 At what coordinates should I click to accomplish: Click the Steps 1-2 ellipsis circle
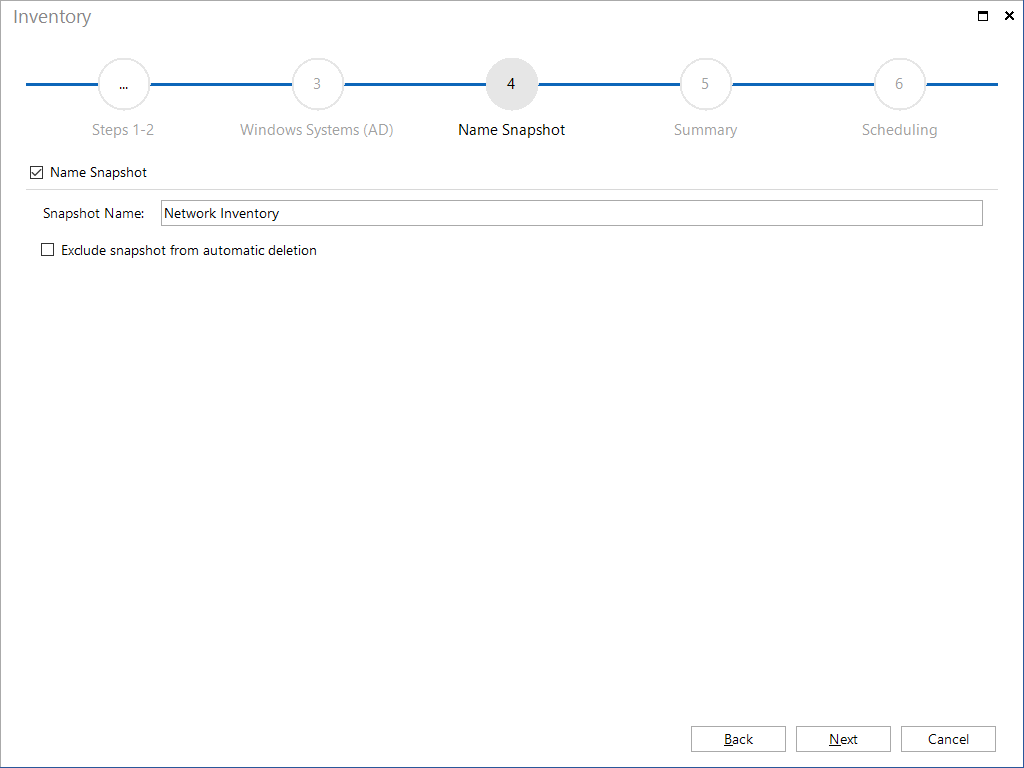pos(123,84)
